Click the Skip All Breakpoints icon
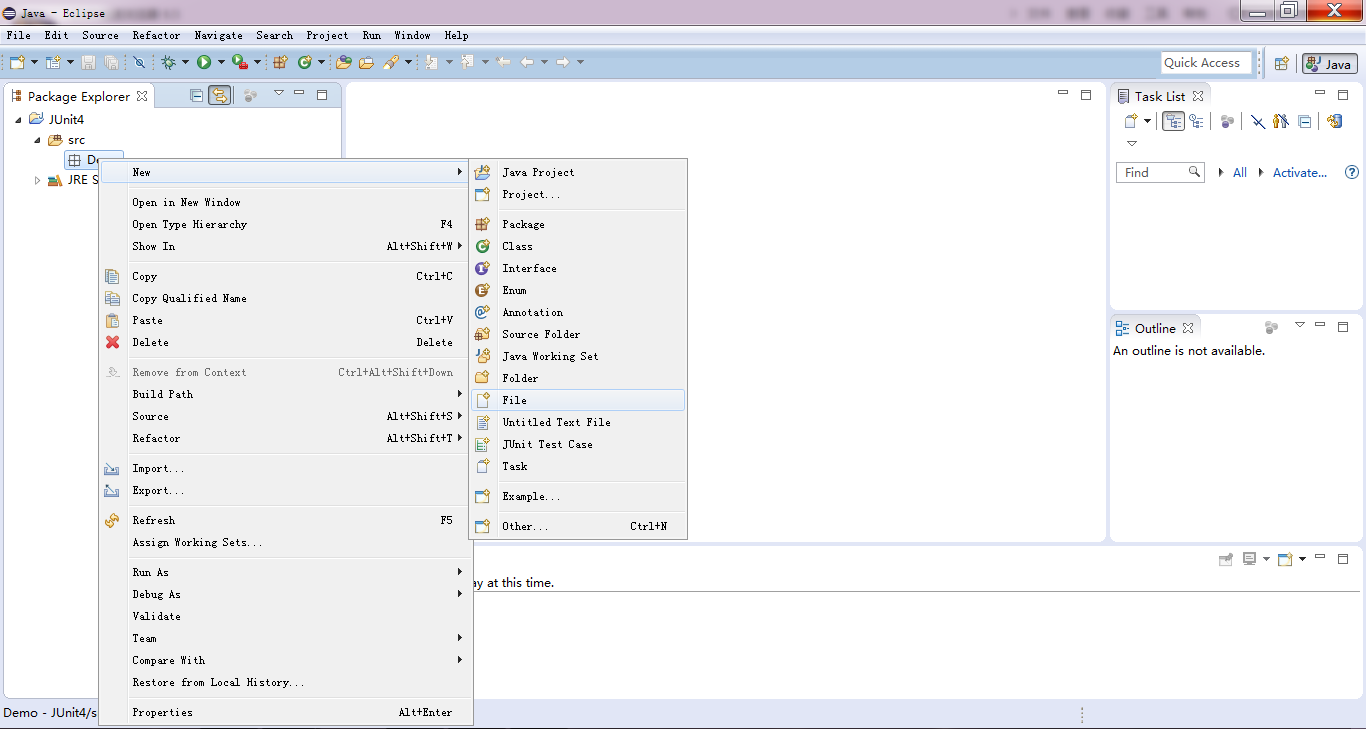 (x=139, y=62)
